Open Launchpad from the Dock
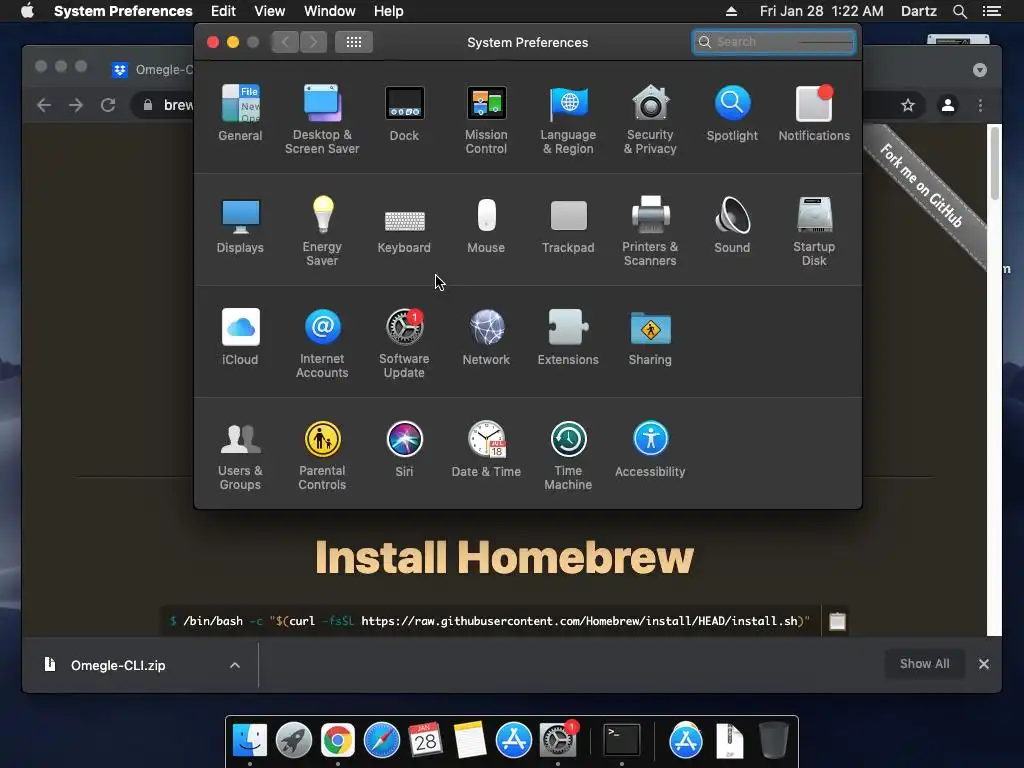This screenshot has width=1024, height=768. click(x=294, y=741)
